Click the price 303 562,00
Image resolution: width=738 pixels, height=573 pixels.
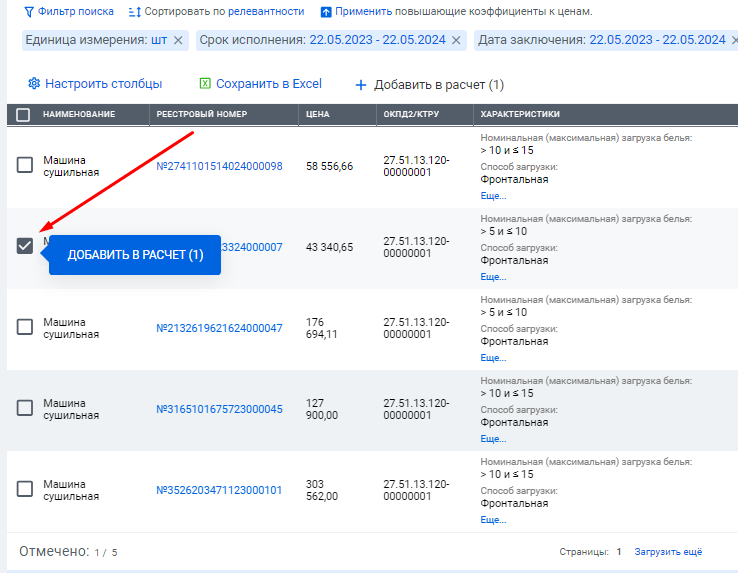point(322,490)
